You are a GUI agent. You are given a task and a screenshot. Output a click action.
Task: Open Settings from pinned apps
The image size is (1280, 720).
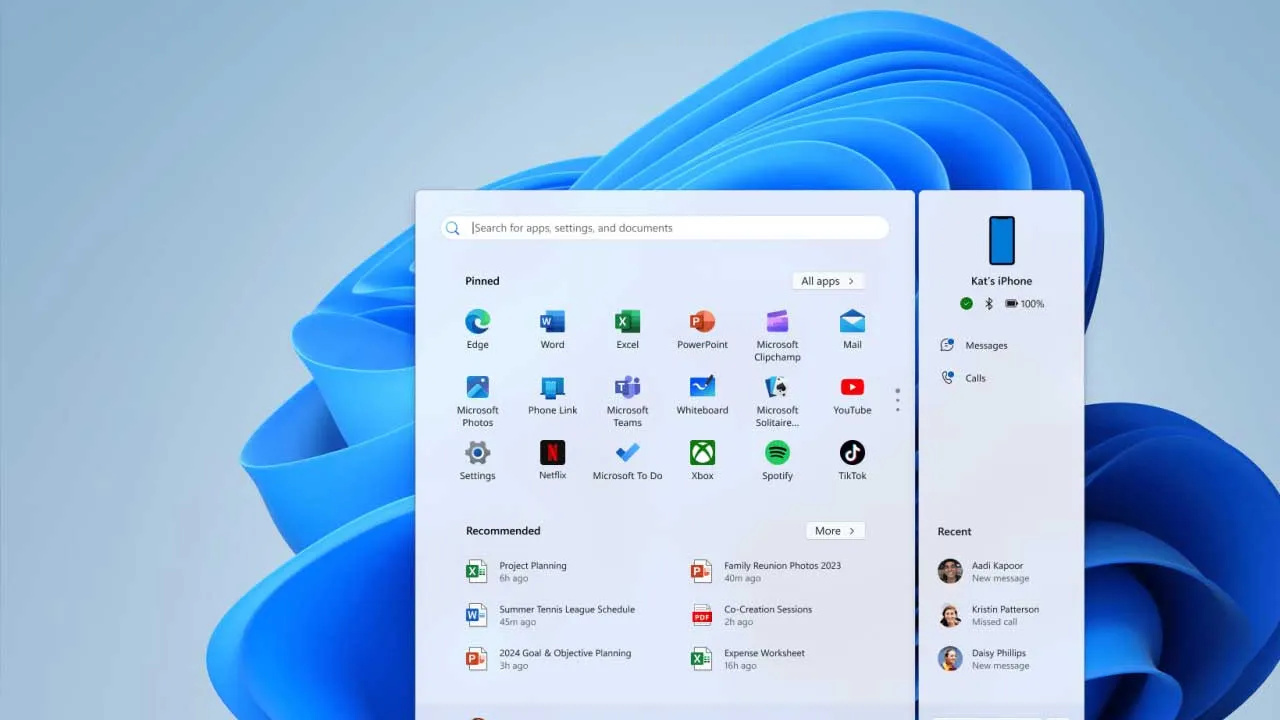(477, 460)
